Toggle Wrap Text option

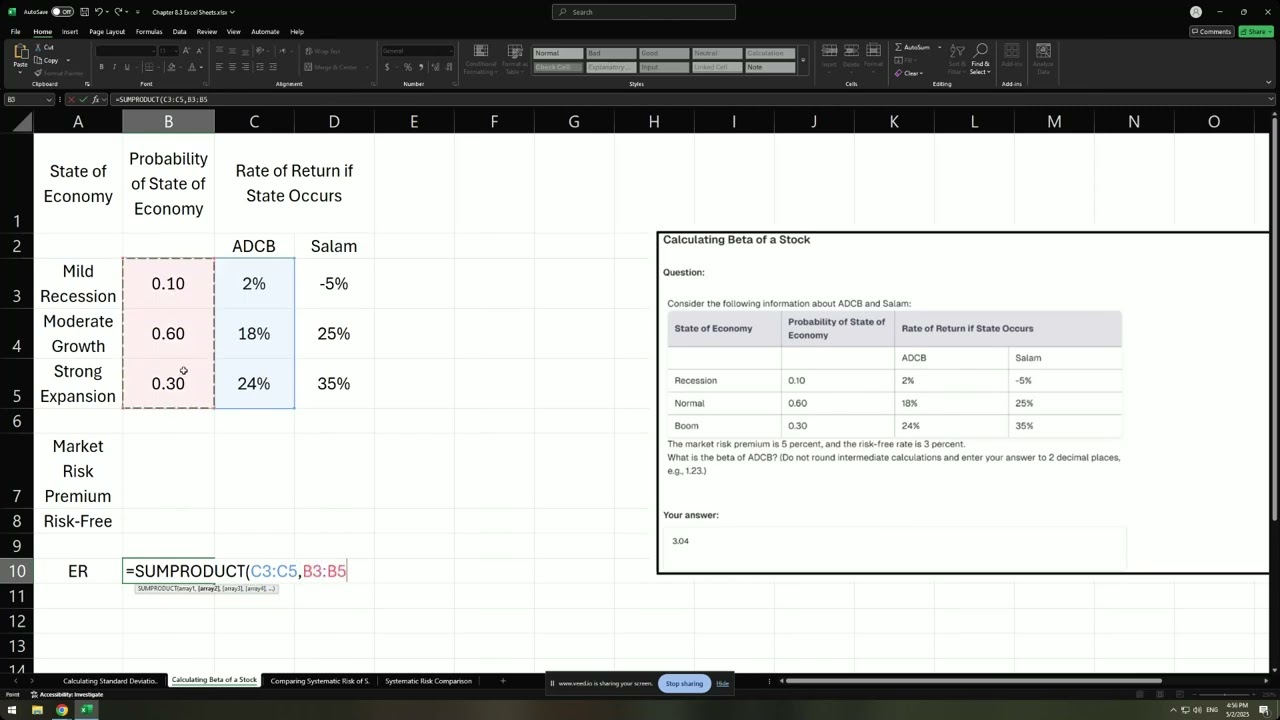point(322,51)
